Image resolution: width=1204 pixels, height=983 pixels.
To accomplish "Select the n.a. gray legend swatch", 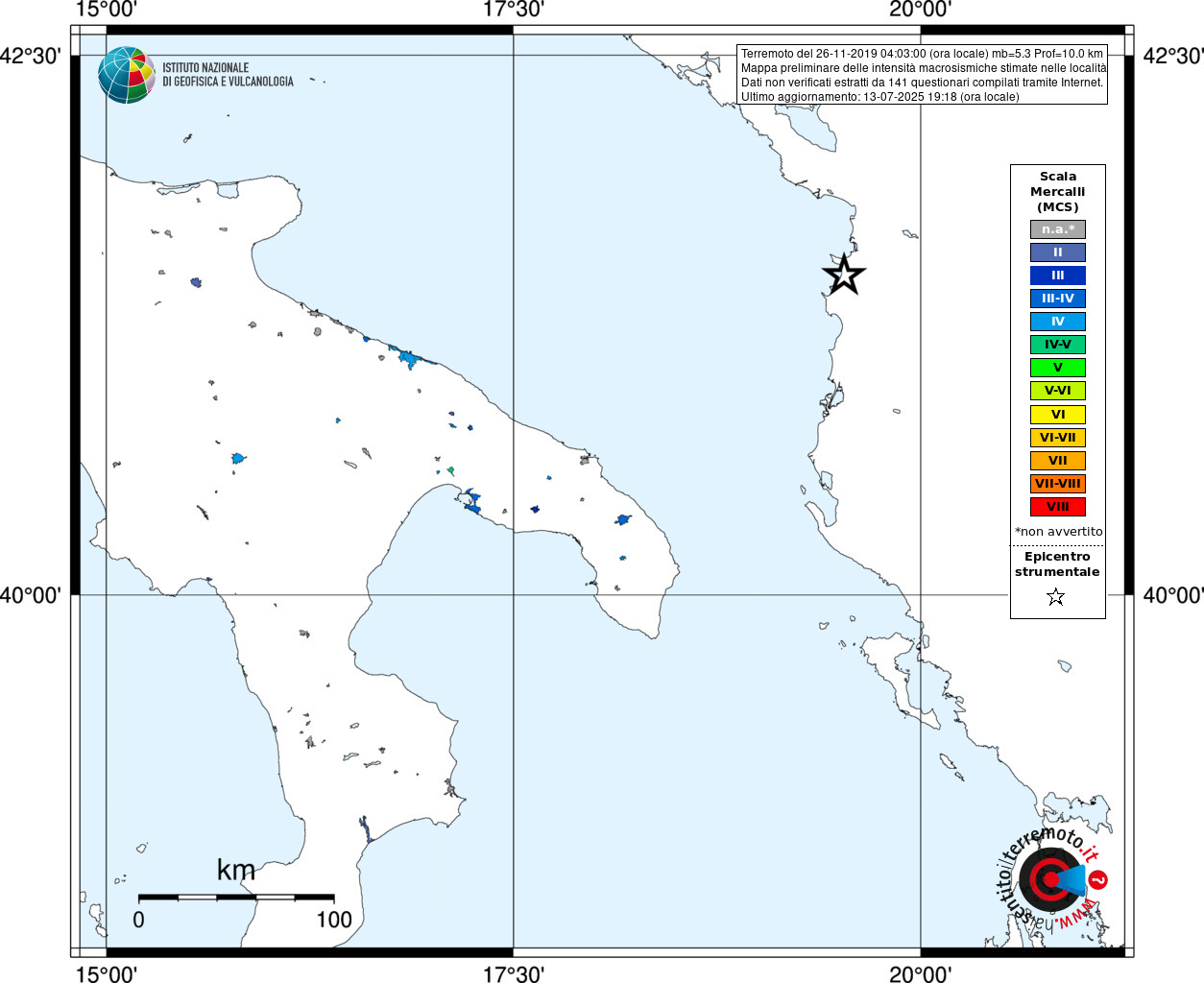I will point(1058,229).
